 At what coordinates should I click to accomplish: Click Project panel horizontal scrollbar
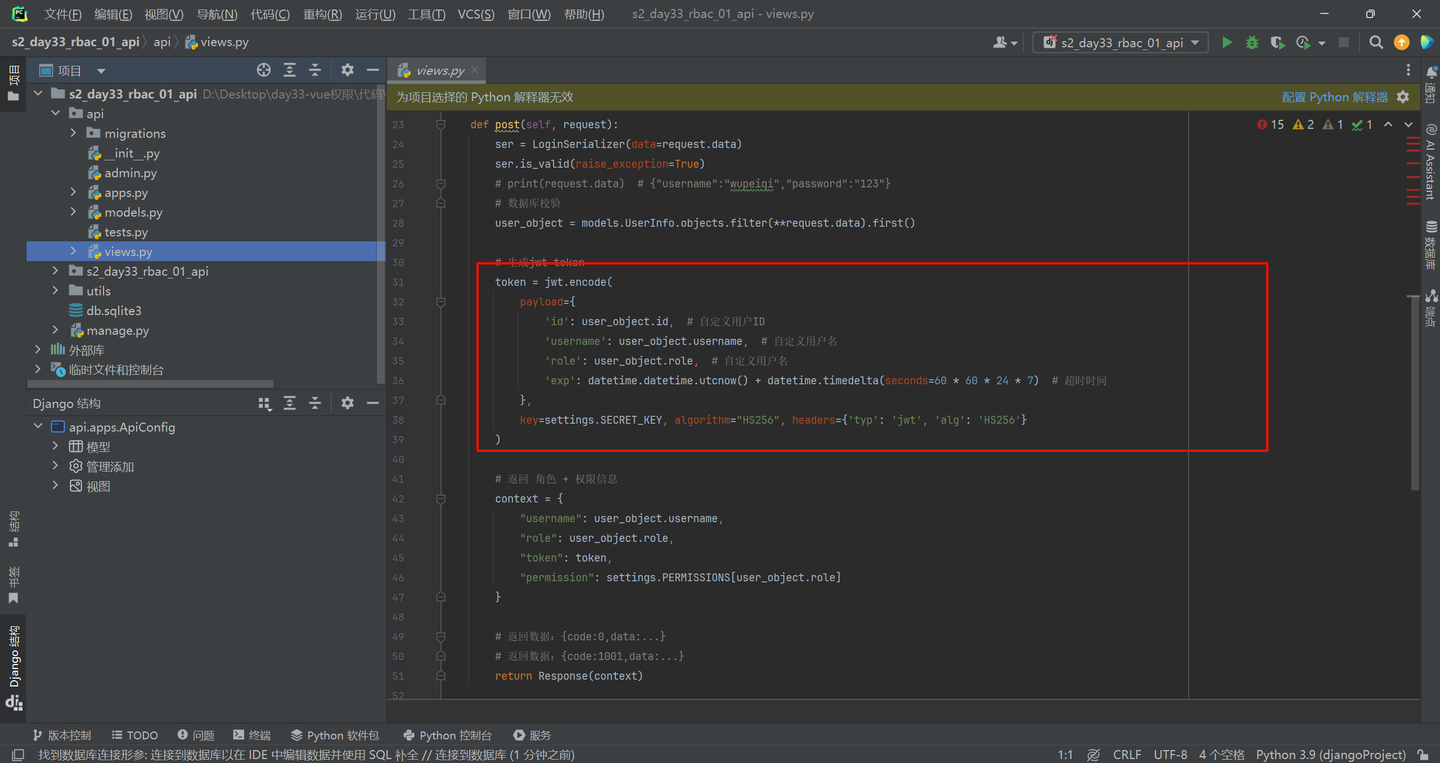pos(150,383)
